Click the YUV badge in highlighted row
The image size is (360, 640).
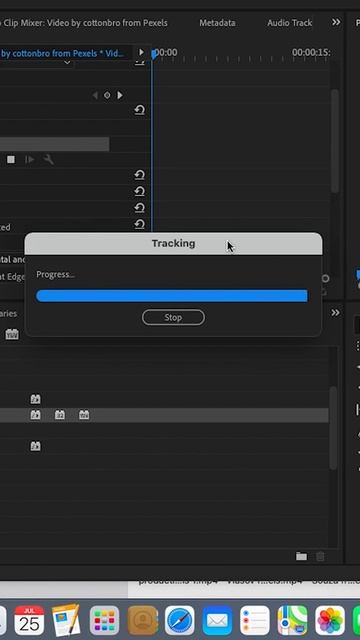(84, 415)
